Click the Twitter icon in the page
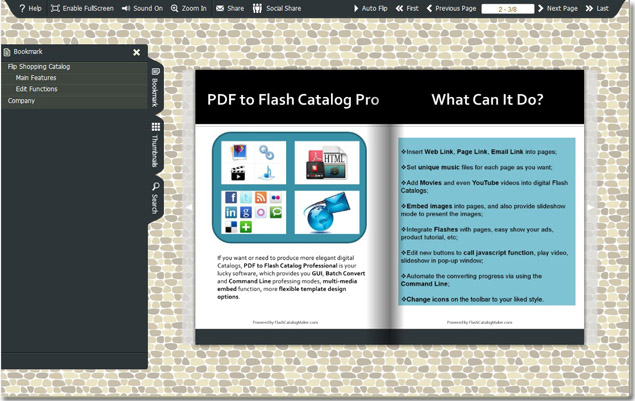 246,197
